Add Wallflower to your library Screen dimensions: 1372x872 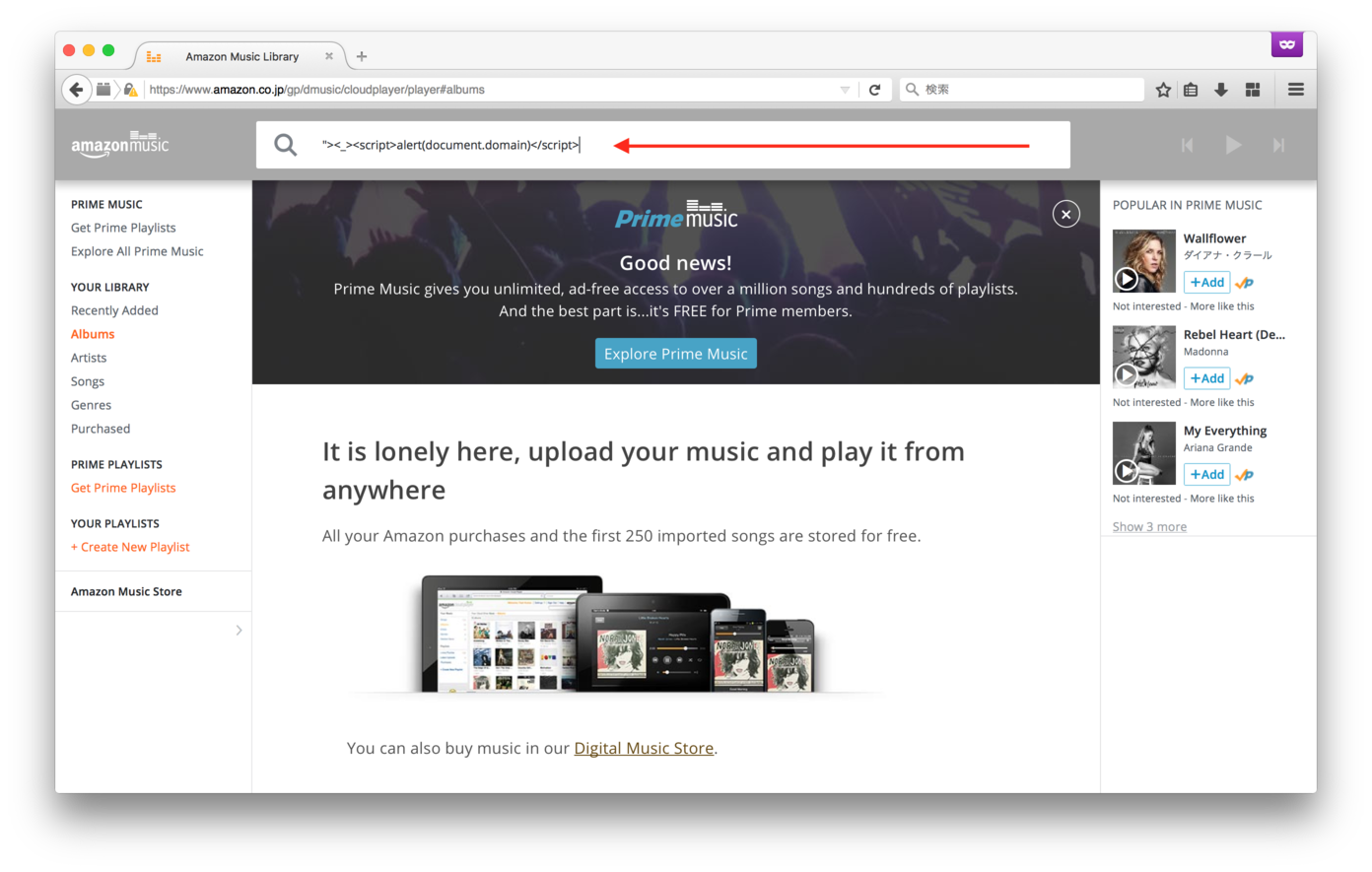point(1206,283)
